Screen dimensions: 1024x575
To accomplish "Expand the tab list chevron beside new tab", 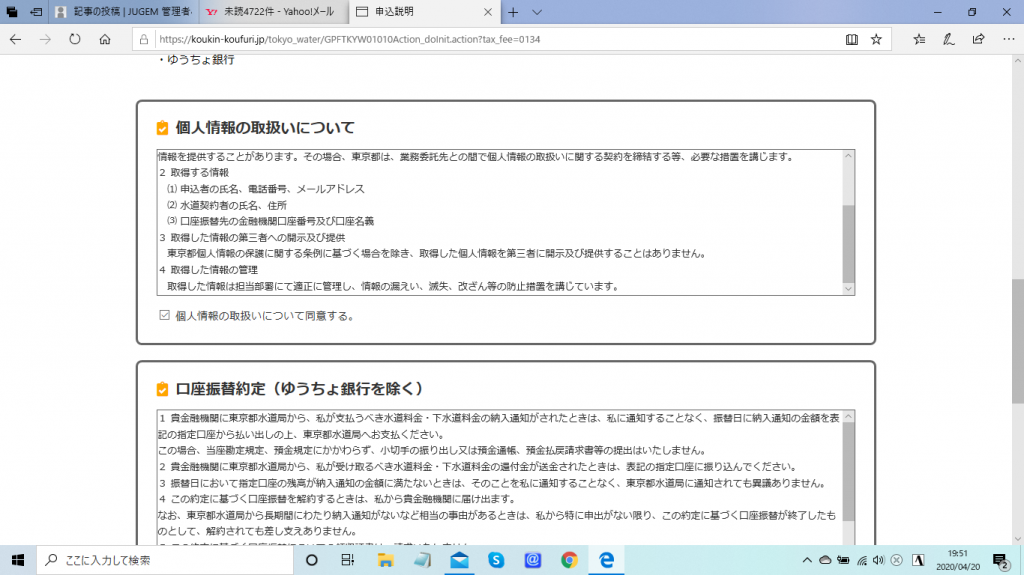I will coord(537,12).
